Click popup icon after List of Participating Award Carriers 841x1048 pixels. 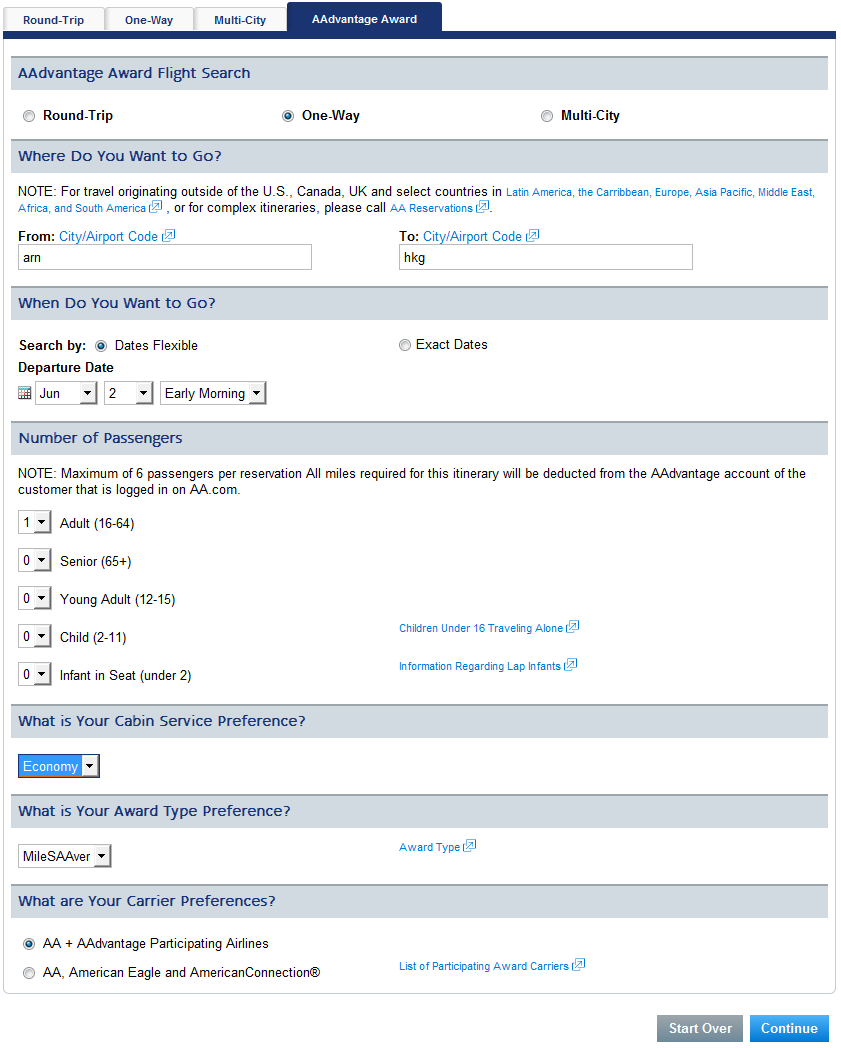tap(578, 964)
